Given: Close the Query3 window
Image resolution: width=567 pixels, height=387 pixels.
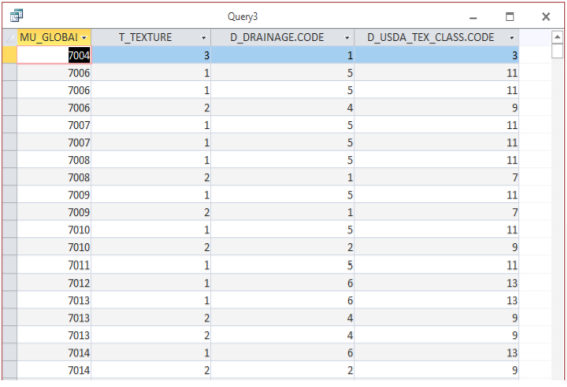Looking at the screenshot, I should [546, 17].
